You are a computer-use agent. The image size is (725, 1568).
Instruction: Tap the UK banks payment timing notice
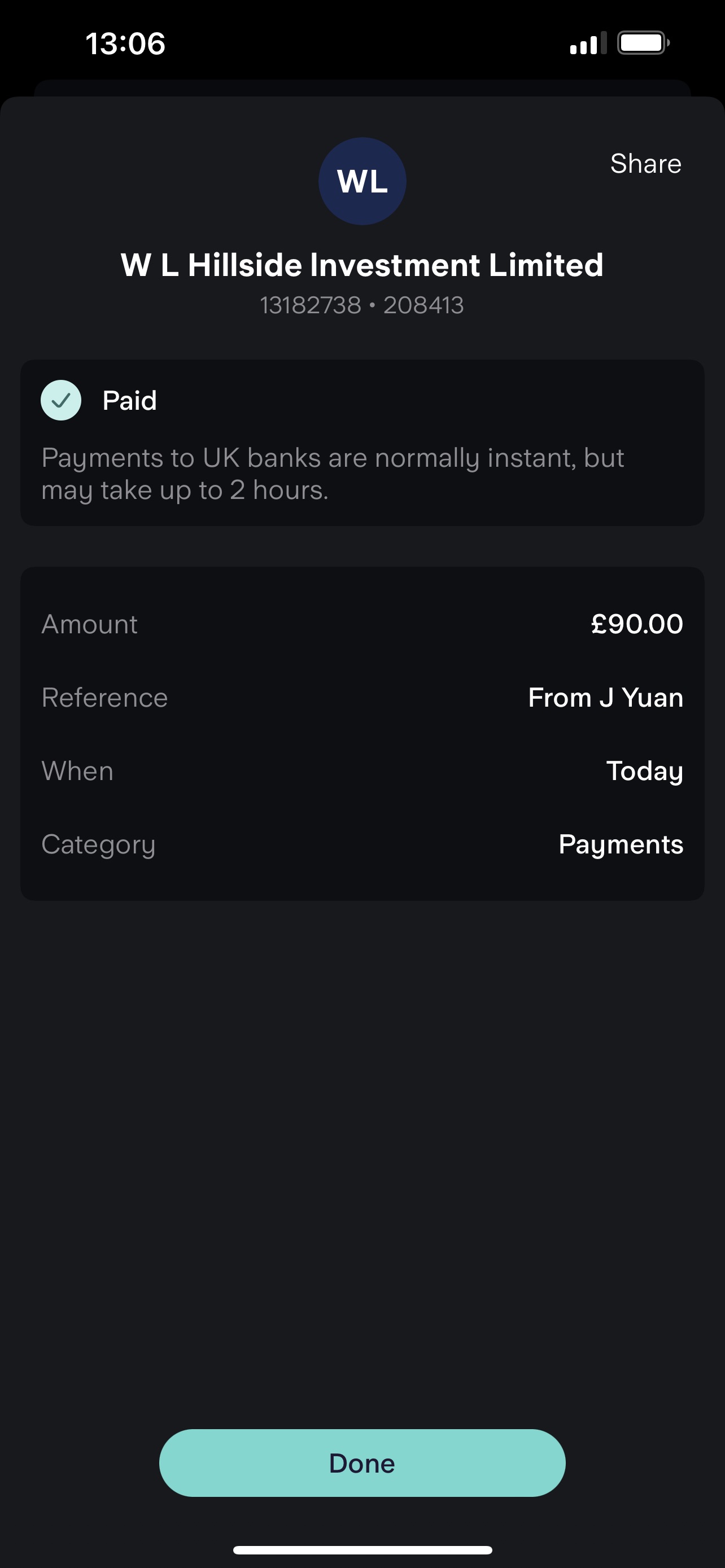coord(333,474)
